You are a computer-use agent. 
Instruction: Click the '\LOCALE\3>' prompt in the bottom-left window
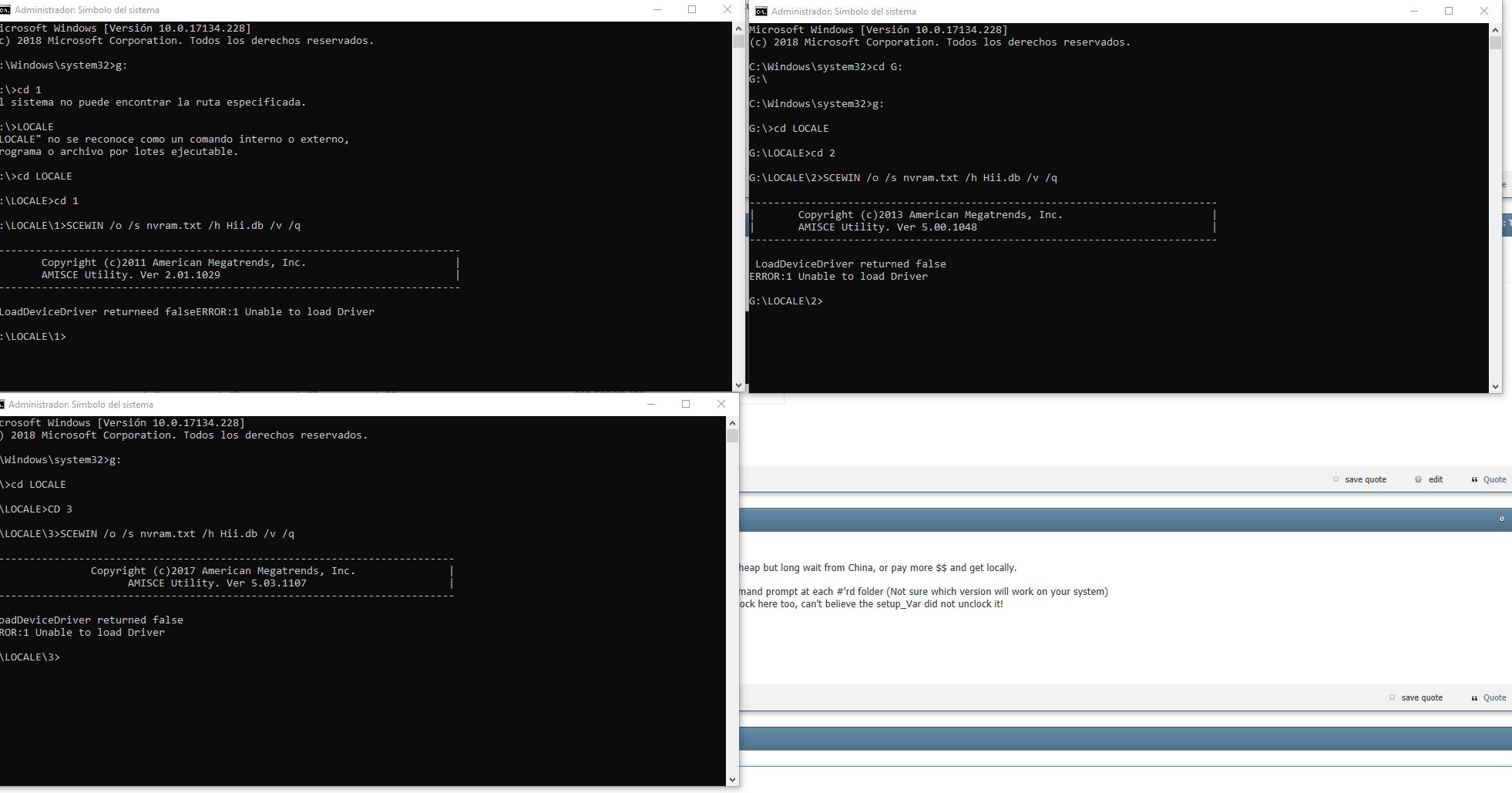[30, 657]
